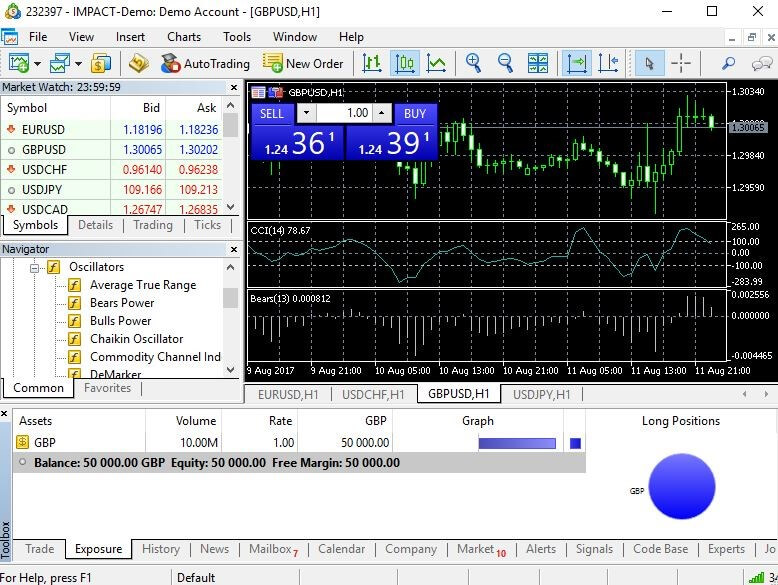Select Bulls Power indicator

121,321
